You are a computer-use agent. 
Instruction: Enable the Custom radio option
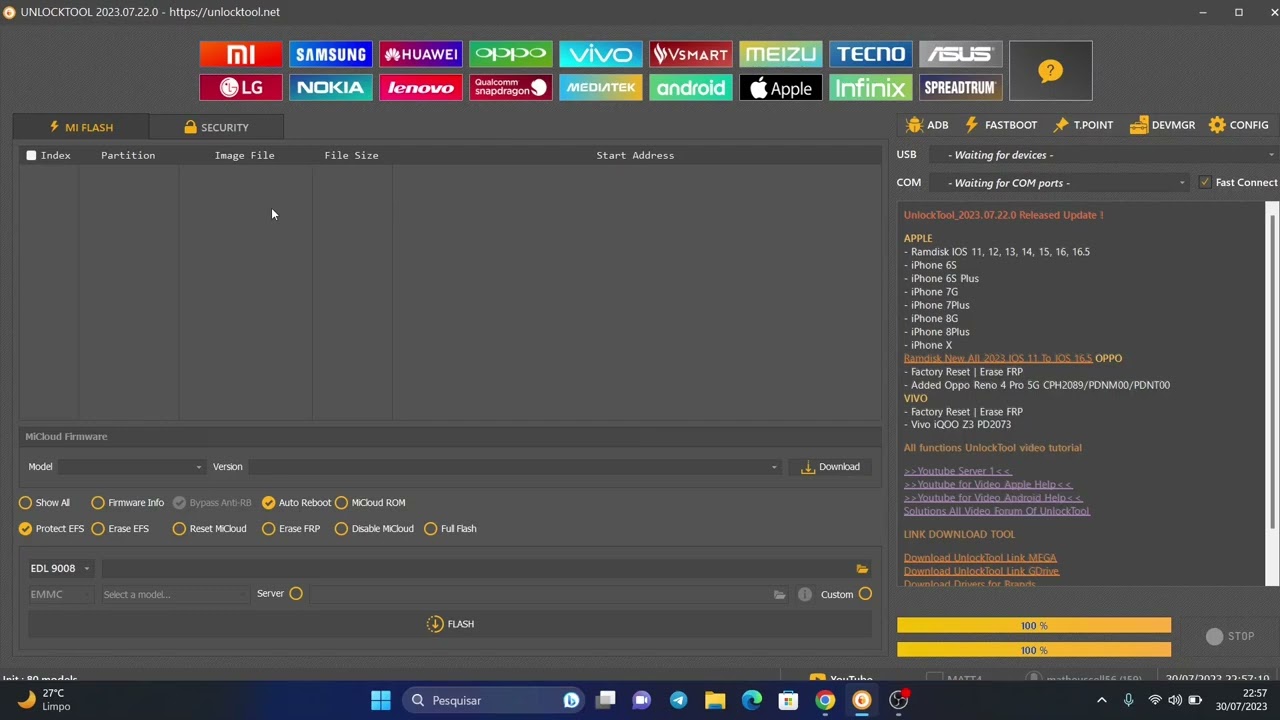pos(865,594)
